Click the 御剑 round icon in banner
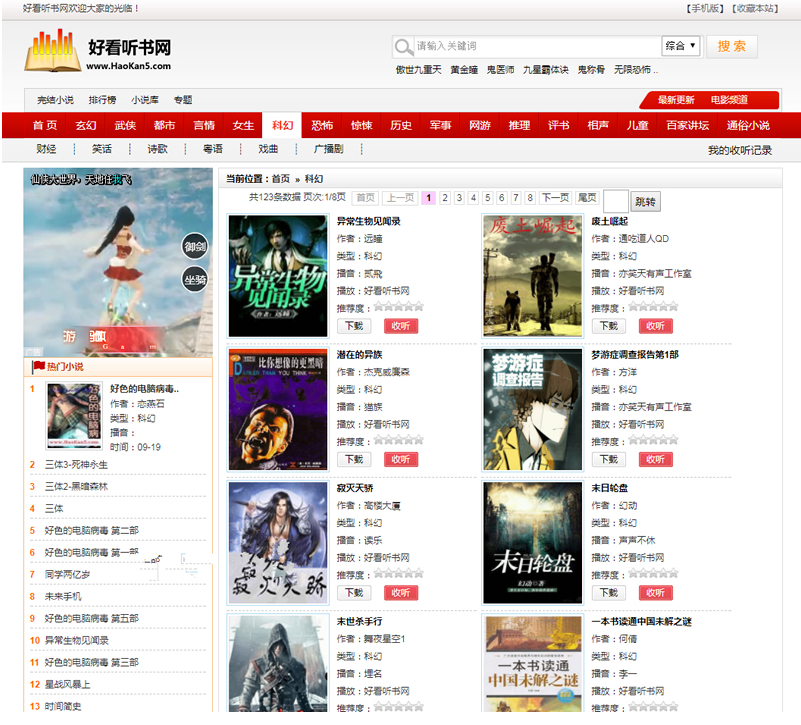This screenshot has width=801, height=725. point(195,247)
